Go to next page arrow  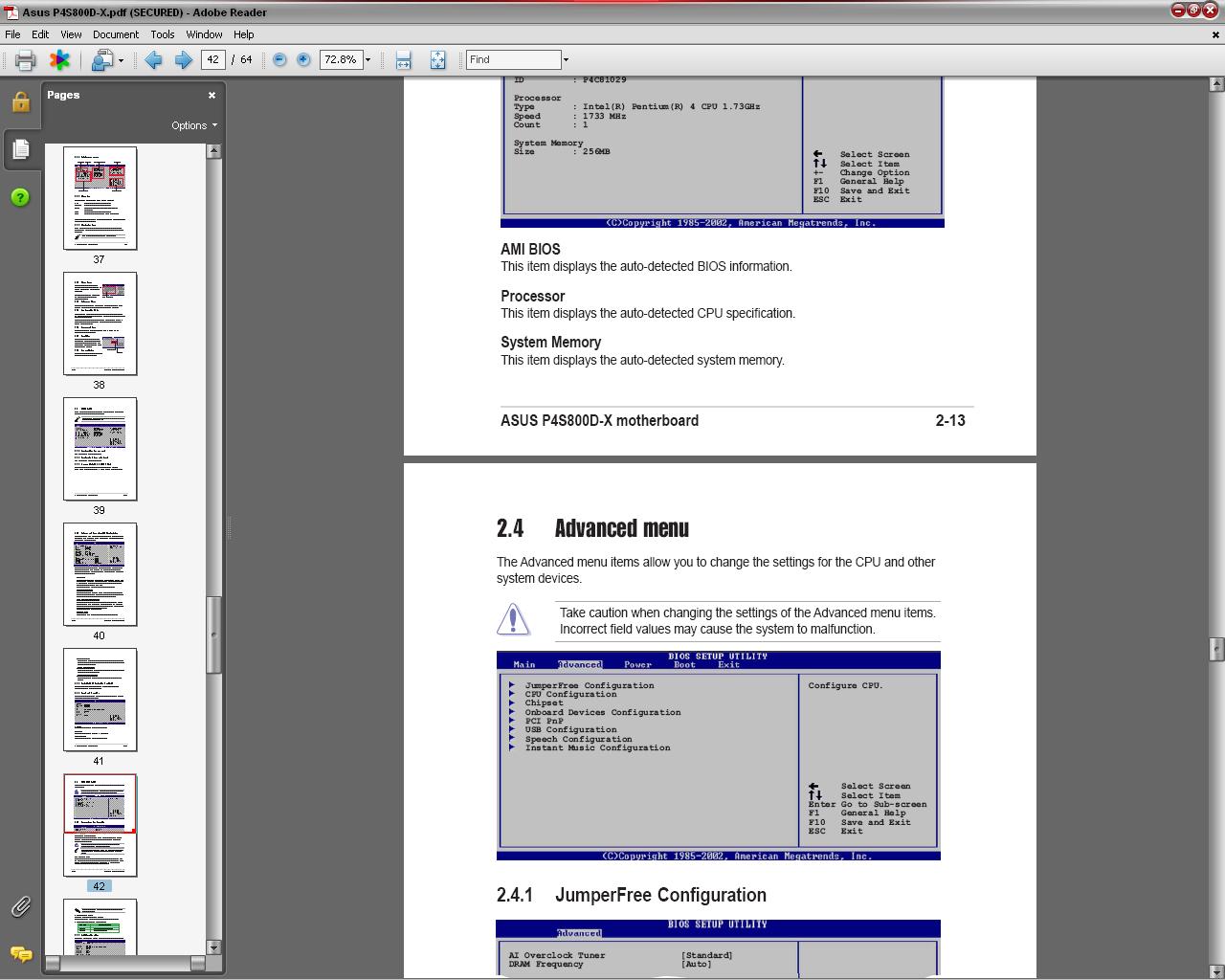click(x=183, y=60)
